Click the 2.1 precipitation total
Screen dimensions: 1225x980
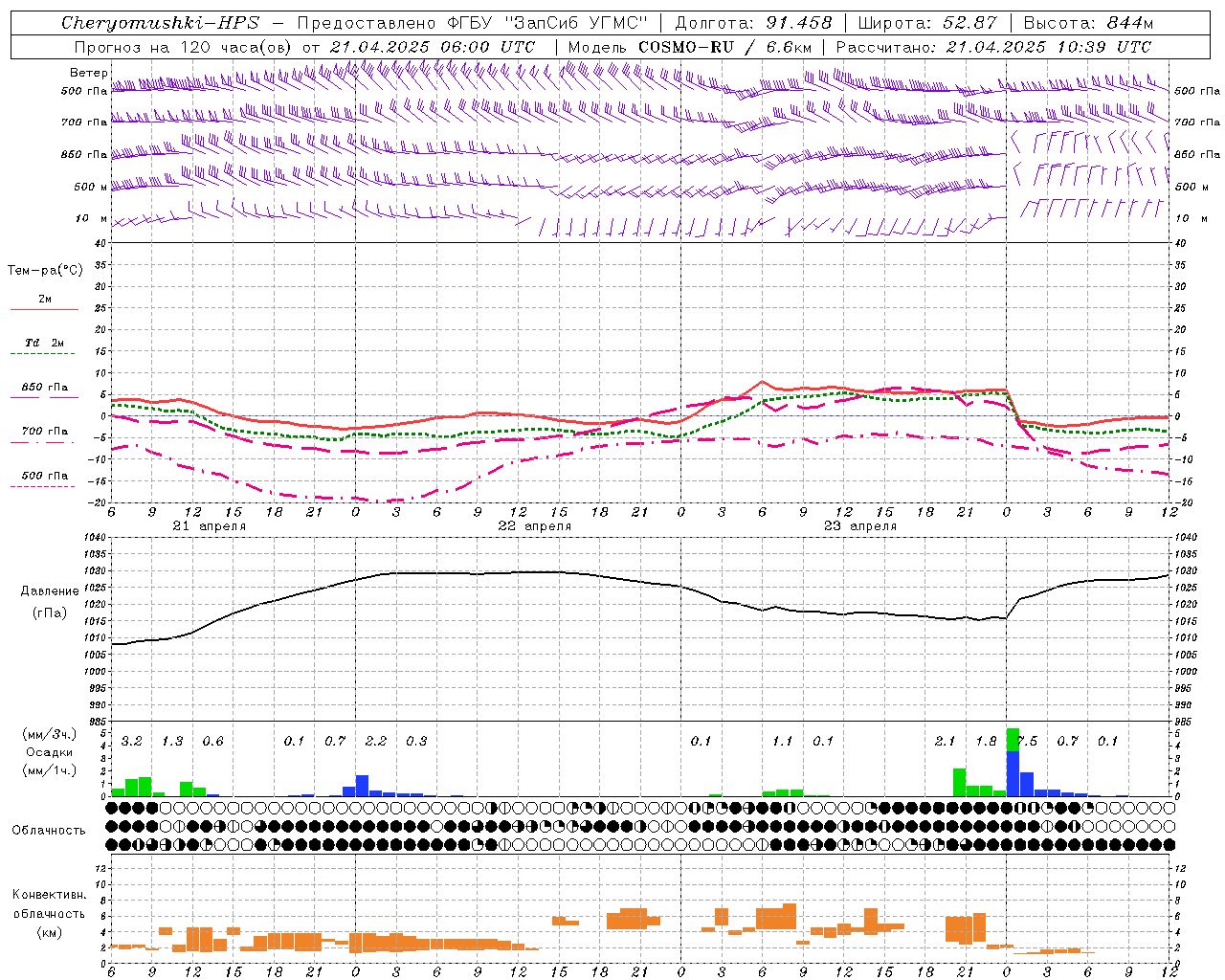click(x=946, y=742)
